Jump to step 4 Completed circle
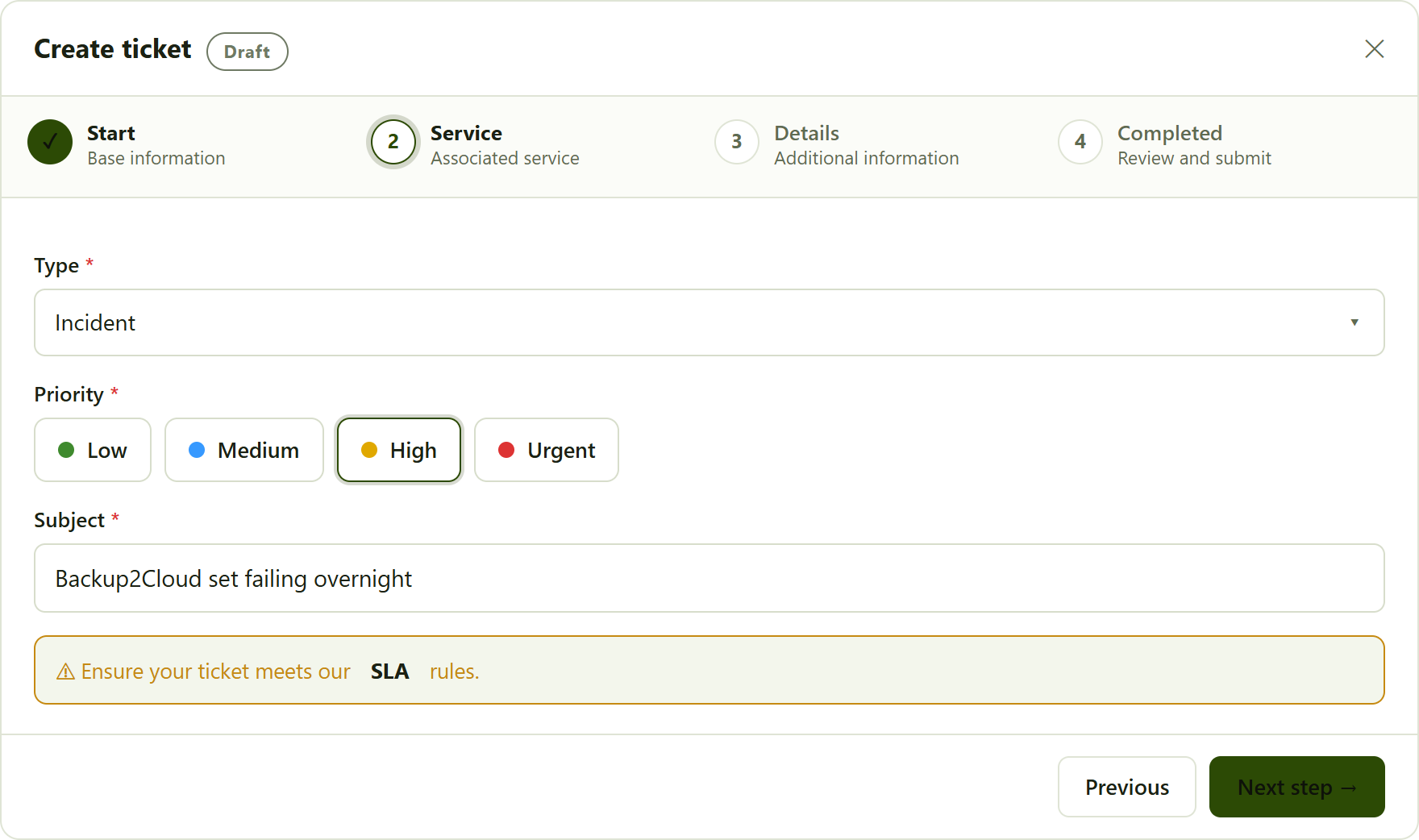Screen dimensions: 1419x840 (1080, 142)
